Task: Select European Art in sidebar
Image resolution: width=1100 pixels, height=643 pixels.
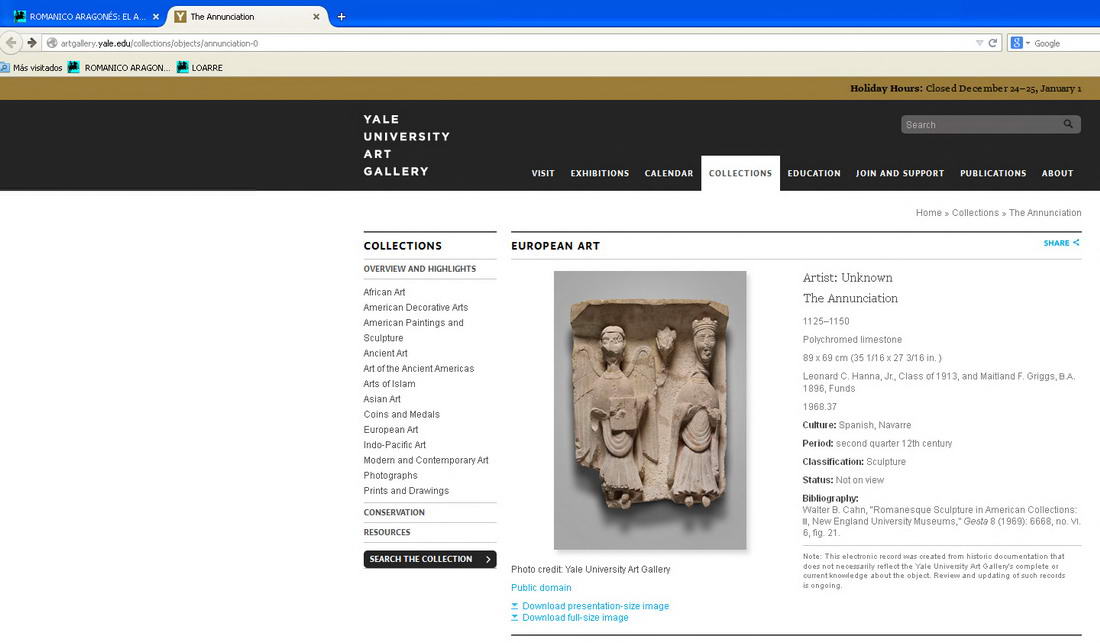Action: coord(391,430)
